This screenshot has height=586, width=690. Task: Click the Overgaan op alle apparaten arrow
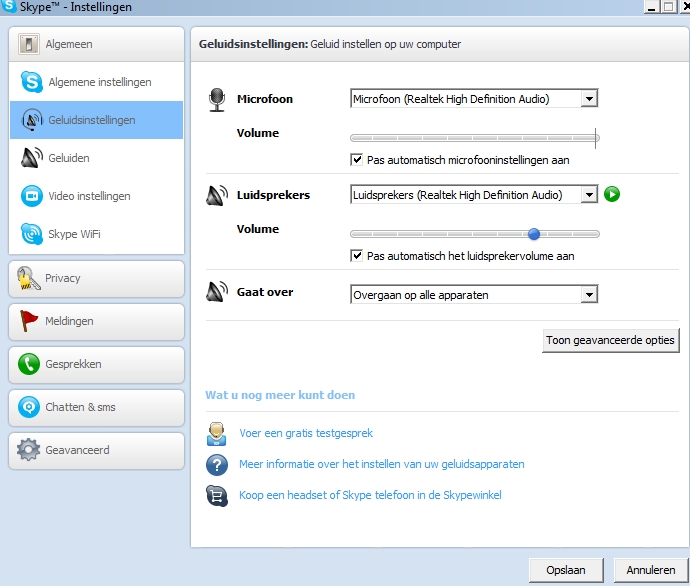pos(589,294)
